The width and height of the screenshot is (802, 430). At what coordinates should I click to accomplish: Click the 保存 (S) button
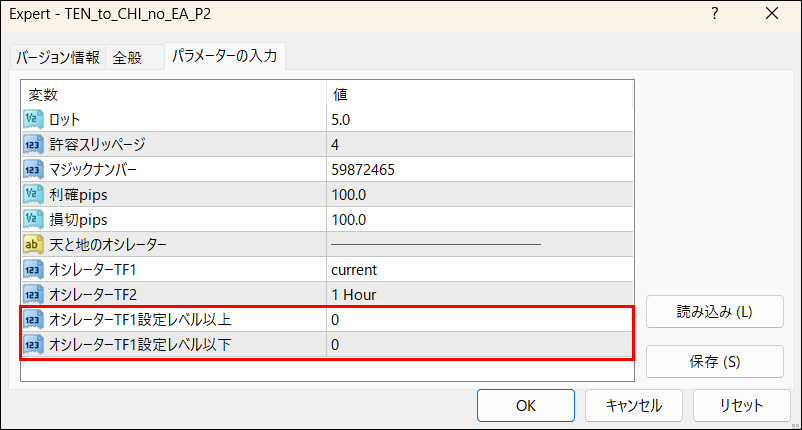point(700,360)
